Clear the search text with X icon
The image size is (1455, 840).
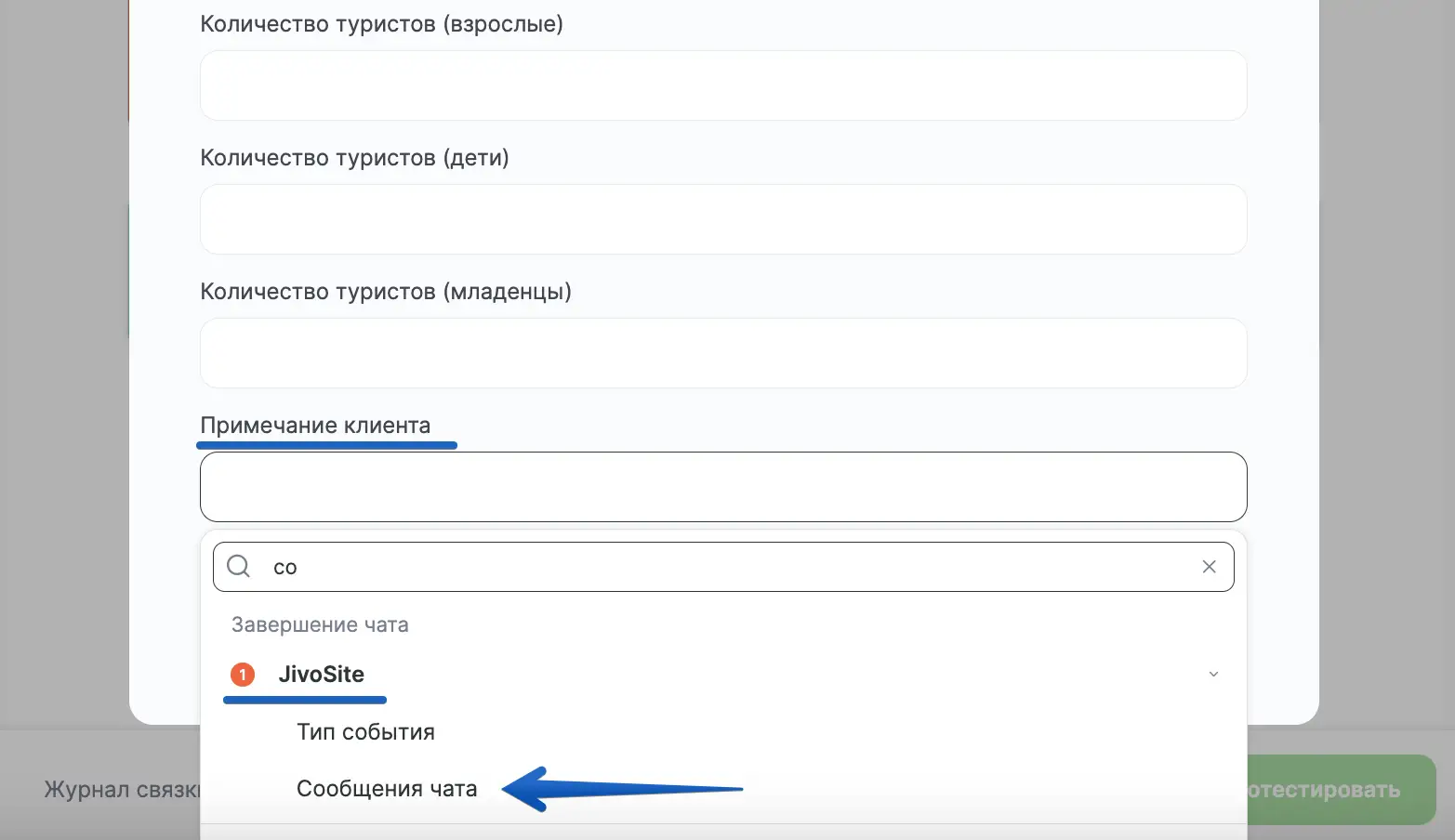coord(1209,567)
